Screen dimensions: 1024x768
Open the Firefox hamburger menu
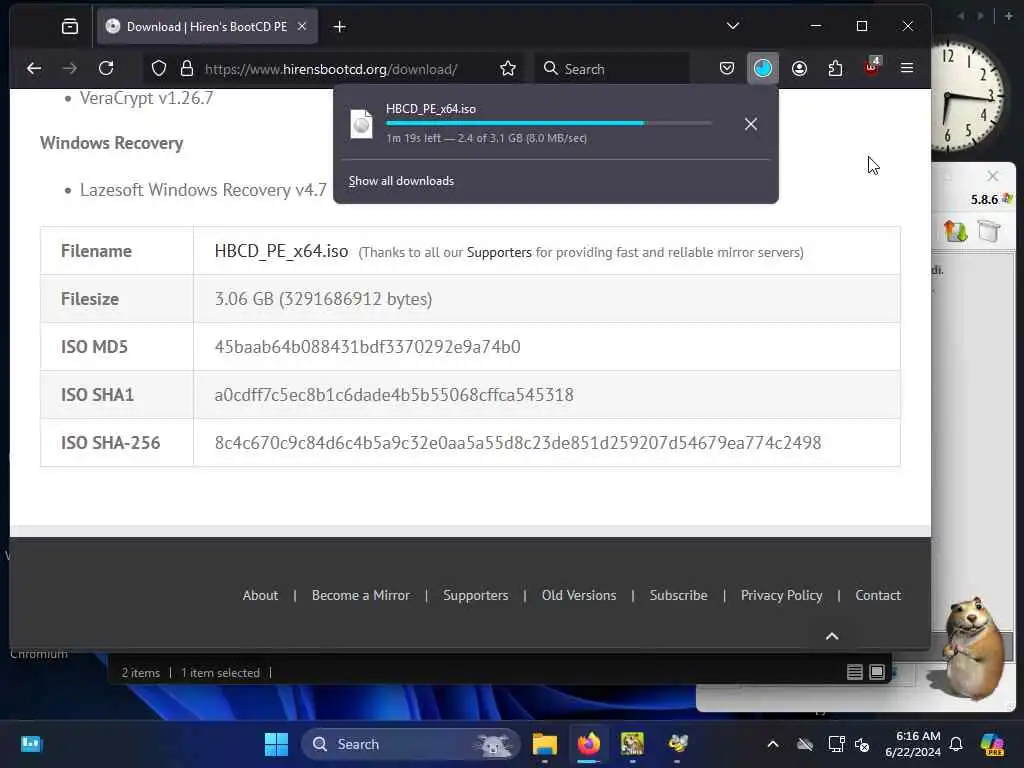click(x=907, y=68)
